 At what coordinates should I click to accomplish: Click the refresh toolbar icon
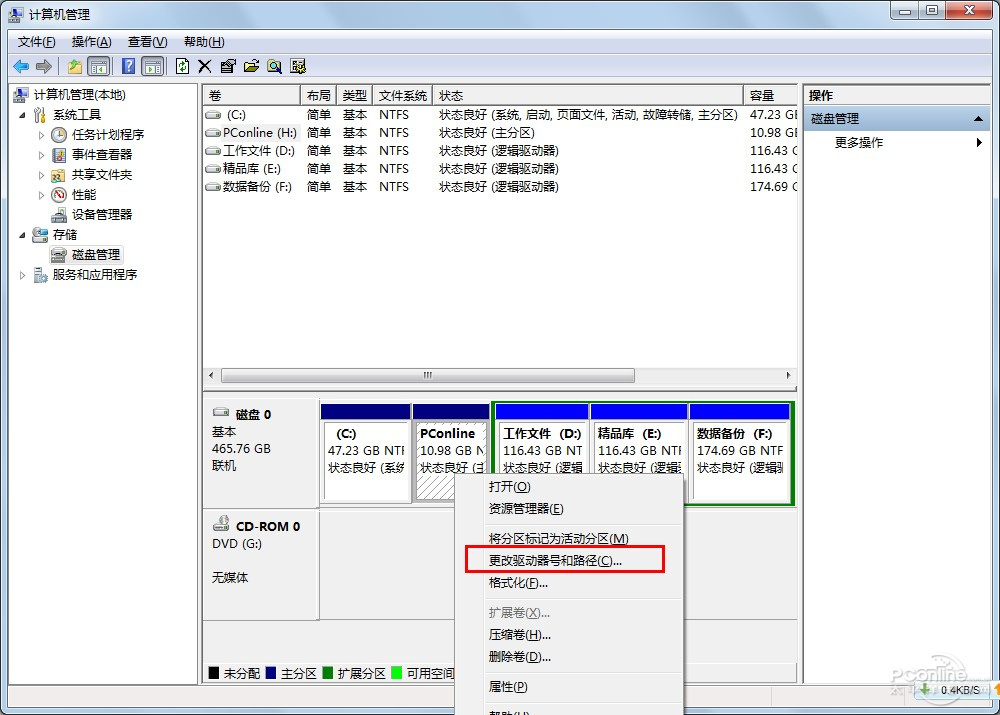pos(183,66)
